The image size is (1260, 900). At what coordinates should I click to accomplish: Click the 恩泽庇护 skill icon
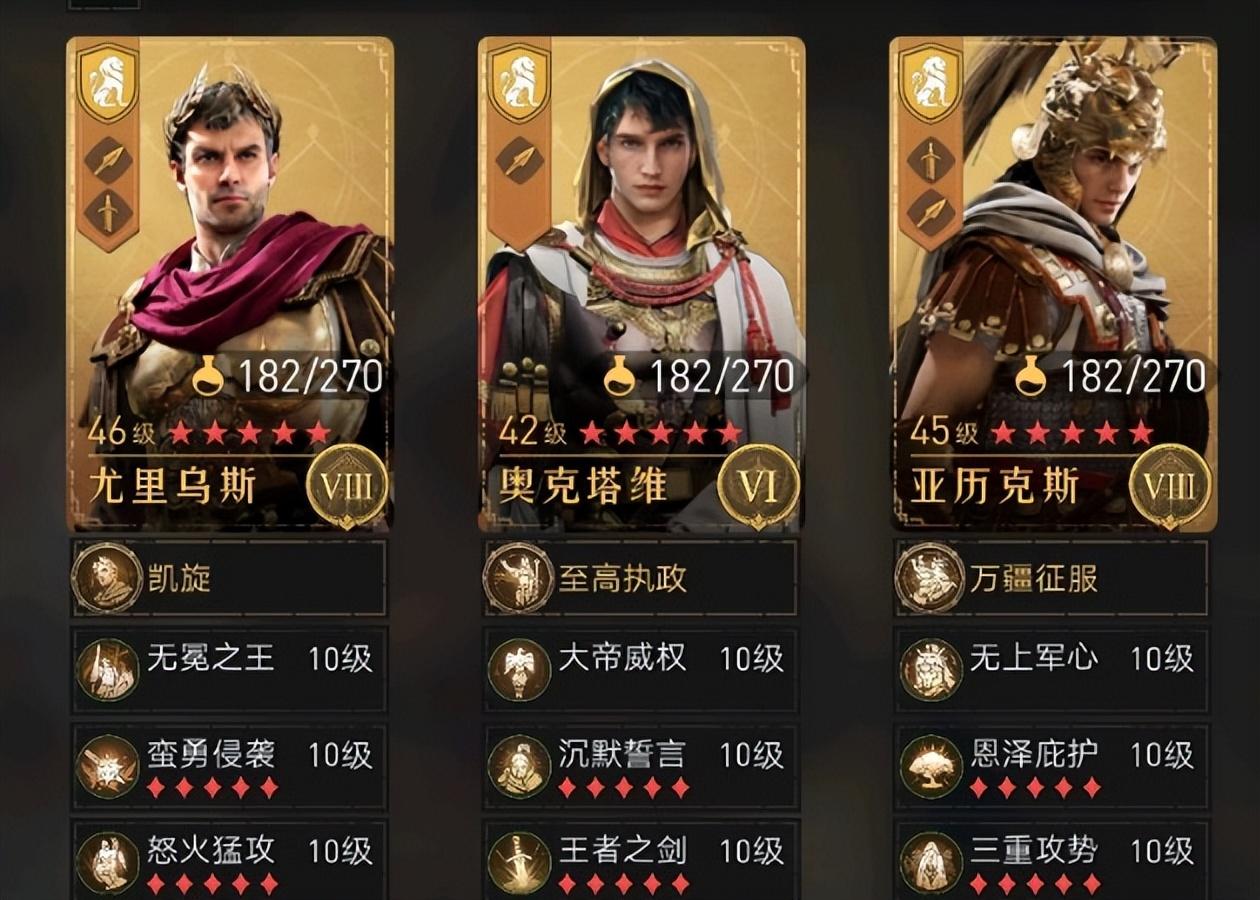(931, 766)
